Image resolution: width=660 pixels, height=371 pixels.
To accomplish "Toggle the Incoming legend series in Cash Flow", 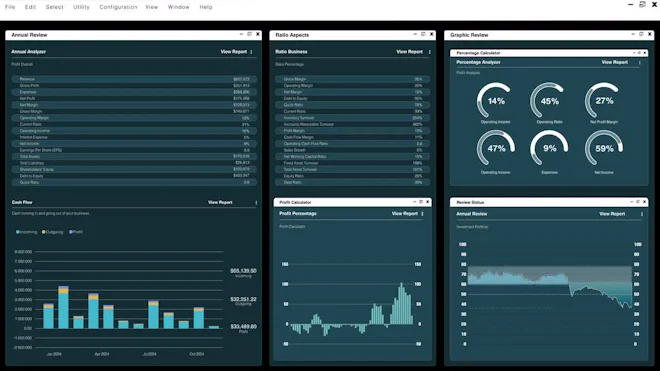I will coord(27,232).
